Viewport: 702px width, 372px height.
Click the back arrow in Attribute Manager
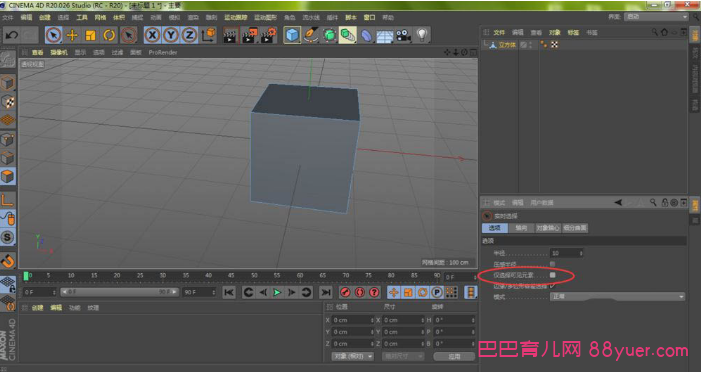point(618,203)
